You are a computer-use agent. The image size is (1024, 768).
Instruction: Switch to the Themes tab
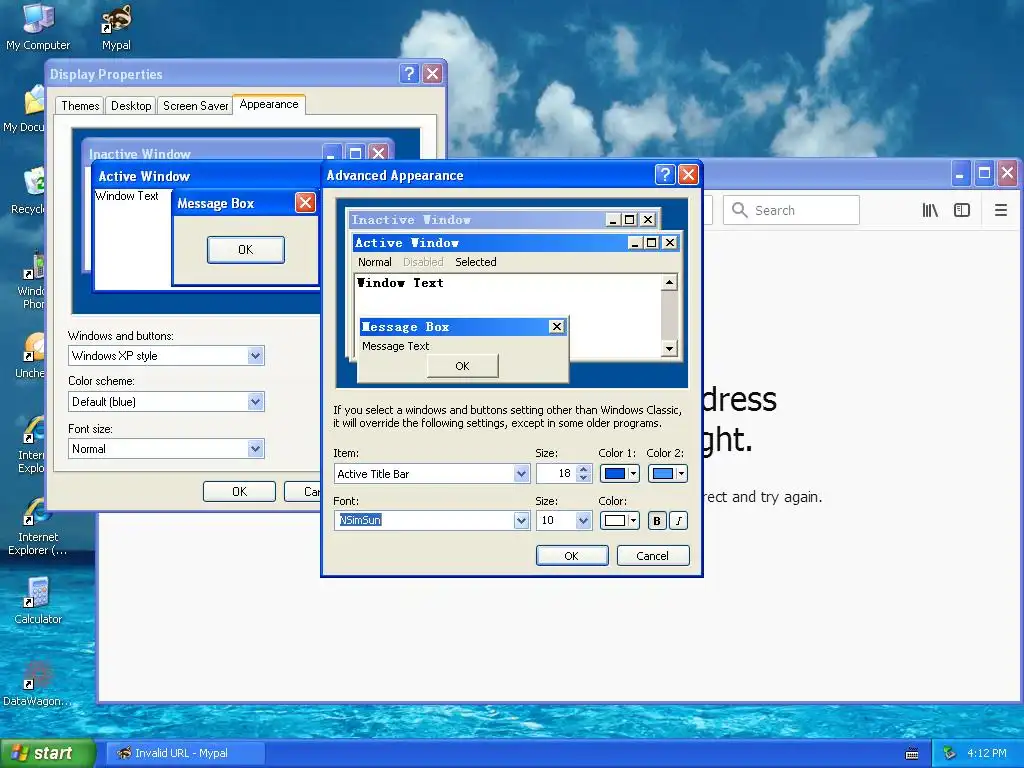click(80, 106)
